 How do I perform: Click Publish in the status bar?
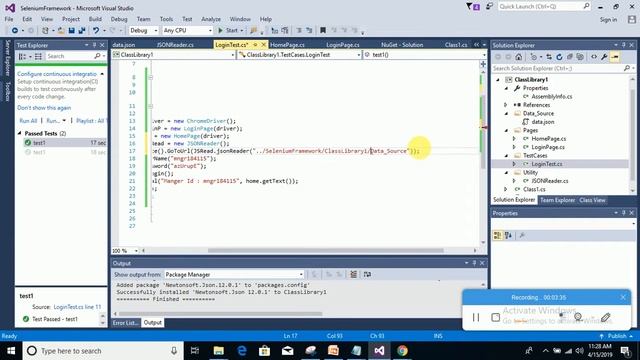tap(617, 336)
